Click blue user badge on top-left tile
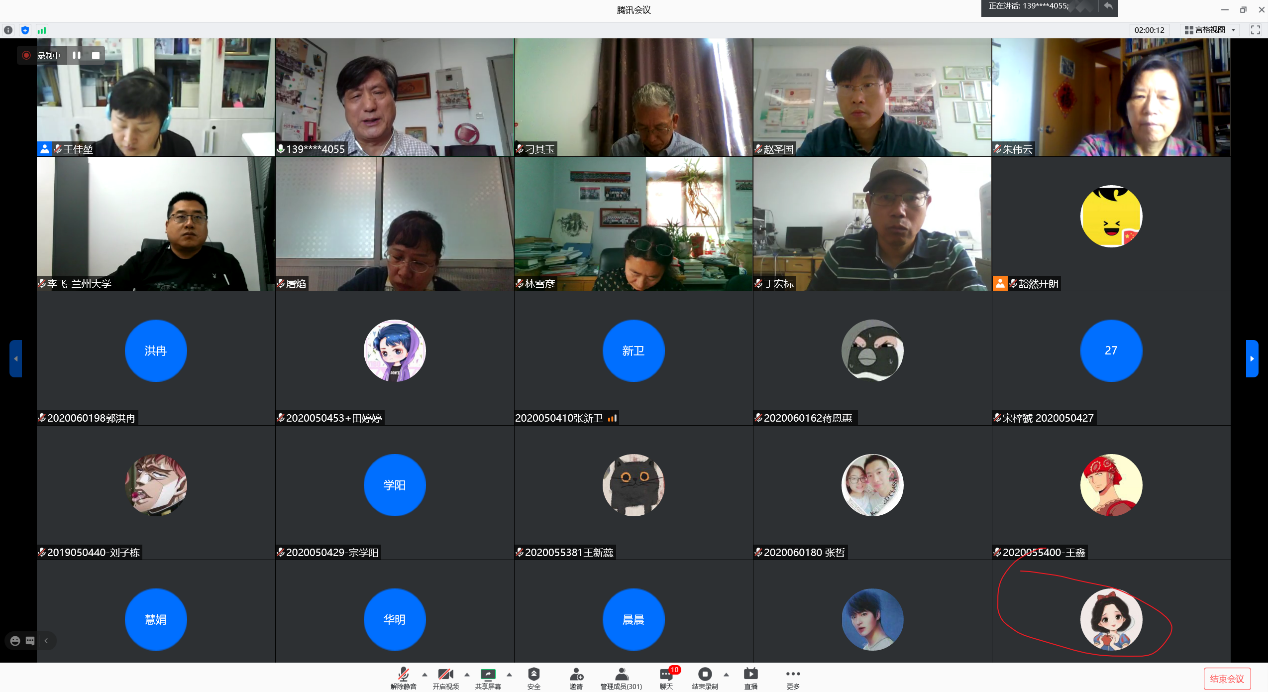1268x692 pixels. 45,149
